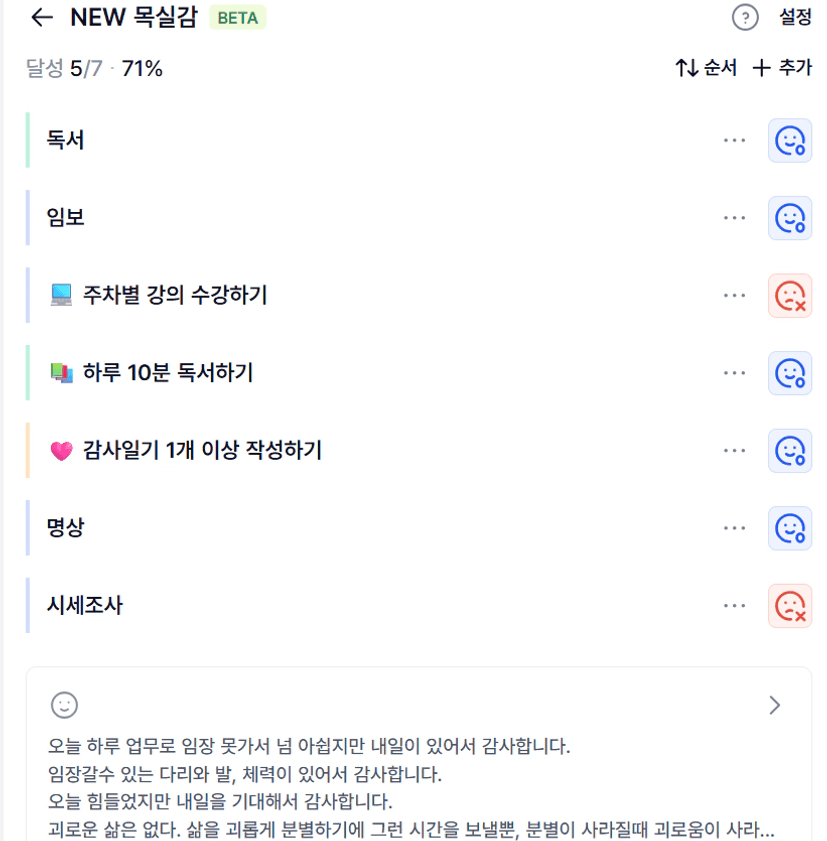The width and height of the screenshot is (827, 841).
Task: Toggle 하루 10분 독서하기 status face
Action: (790, 373)
